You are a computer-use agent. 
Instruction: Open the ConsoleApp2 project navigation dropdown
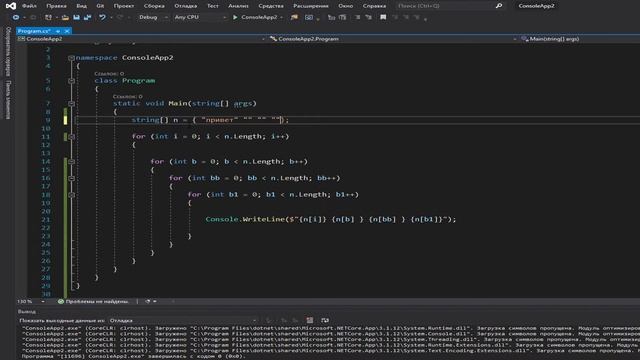click(141, 39)
